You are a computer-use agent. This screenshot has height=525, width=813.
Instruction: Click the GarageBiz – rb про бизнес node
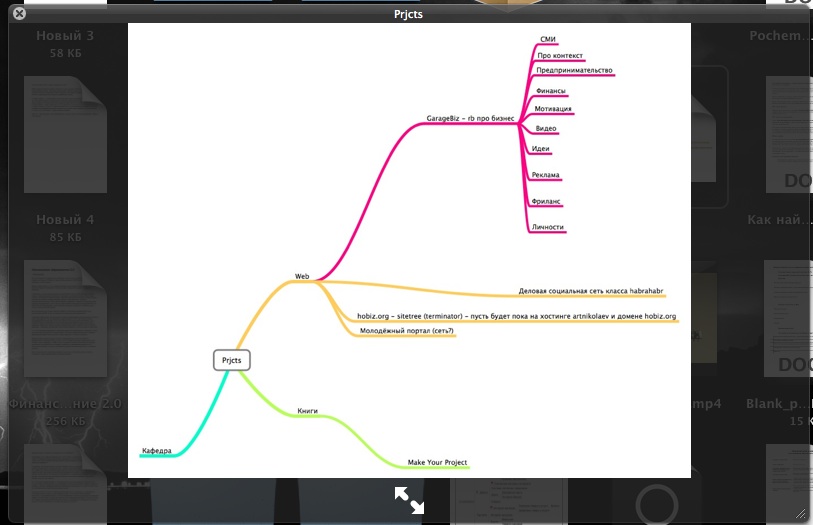[470, 118]
